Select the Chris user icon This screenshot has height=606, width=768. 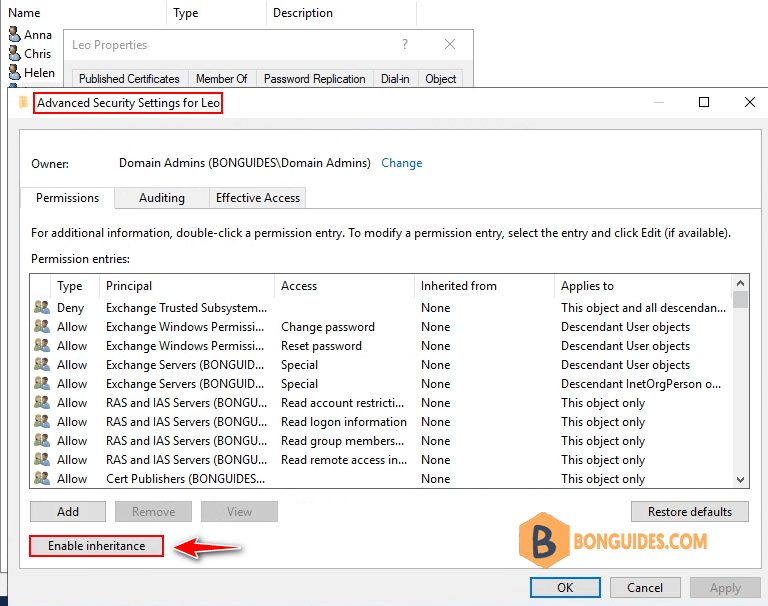tap(15, 53)
